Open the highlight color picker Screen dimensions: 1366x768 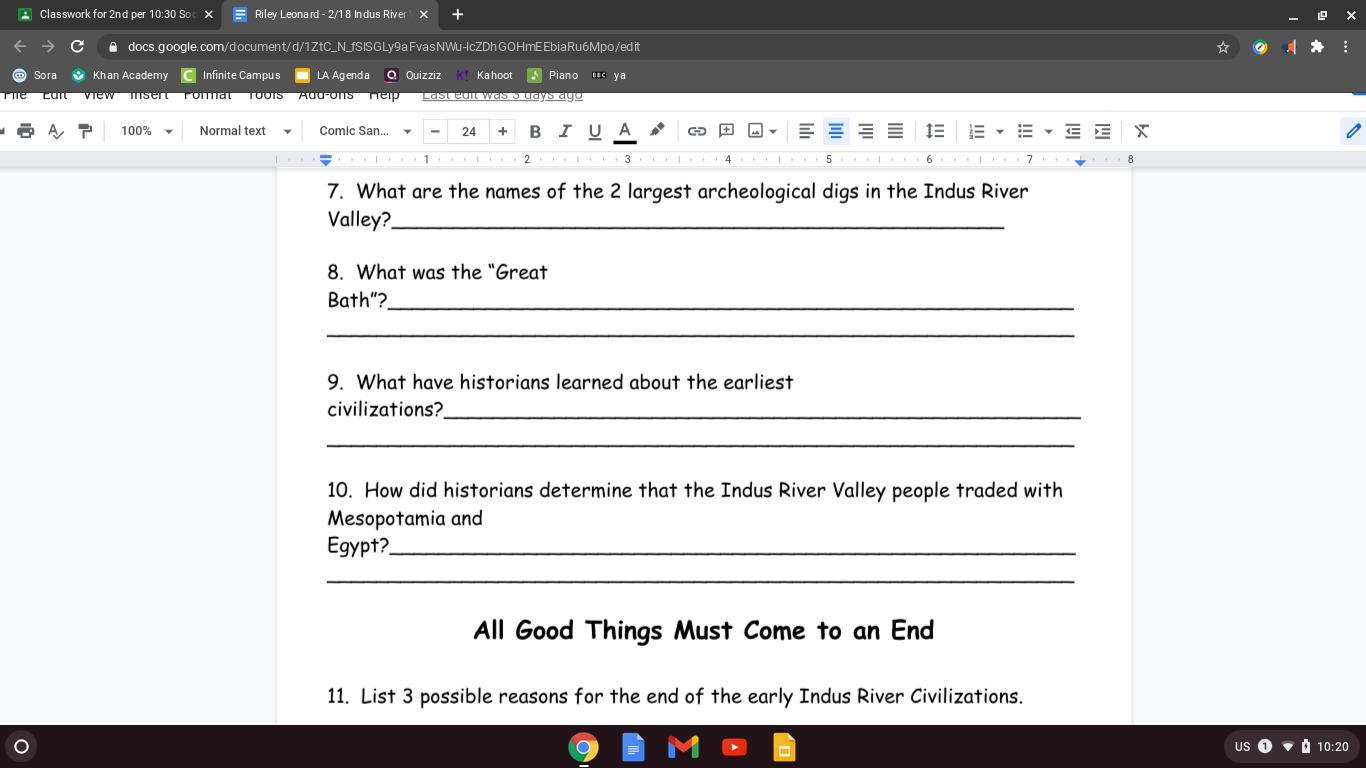[657, 131]
